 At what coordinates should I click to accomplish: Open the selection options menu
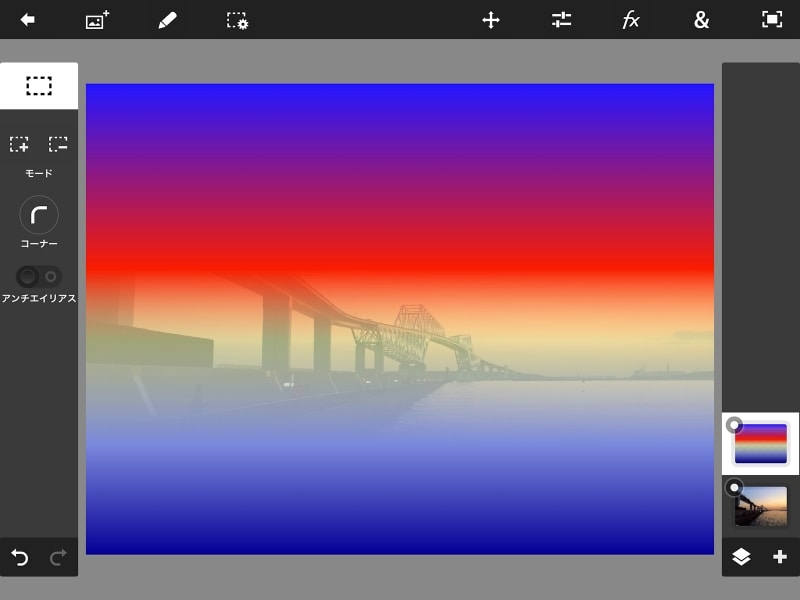(237, 20)
